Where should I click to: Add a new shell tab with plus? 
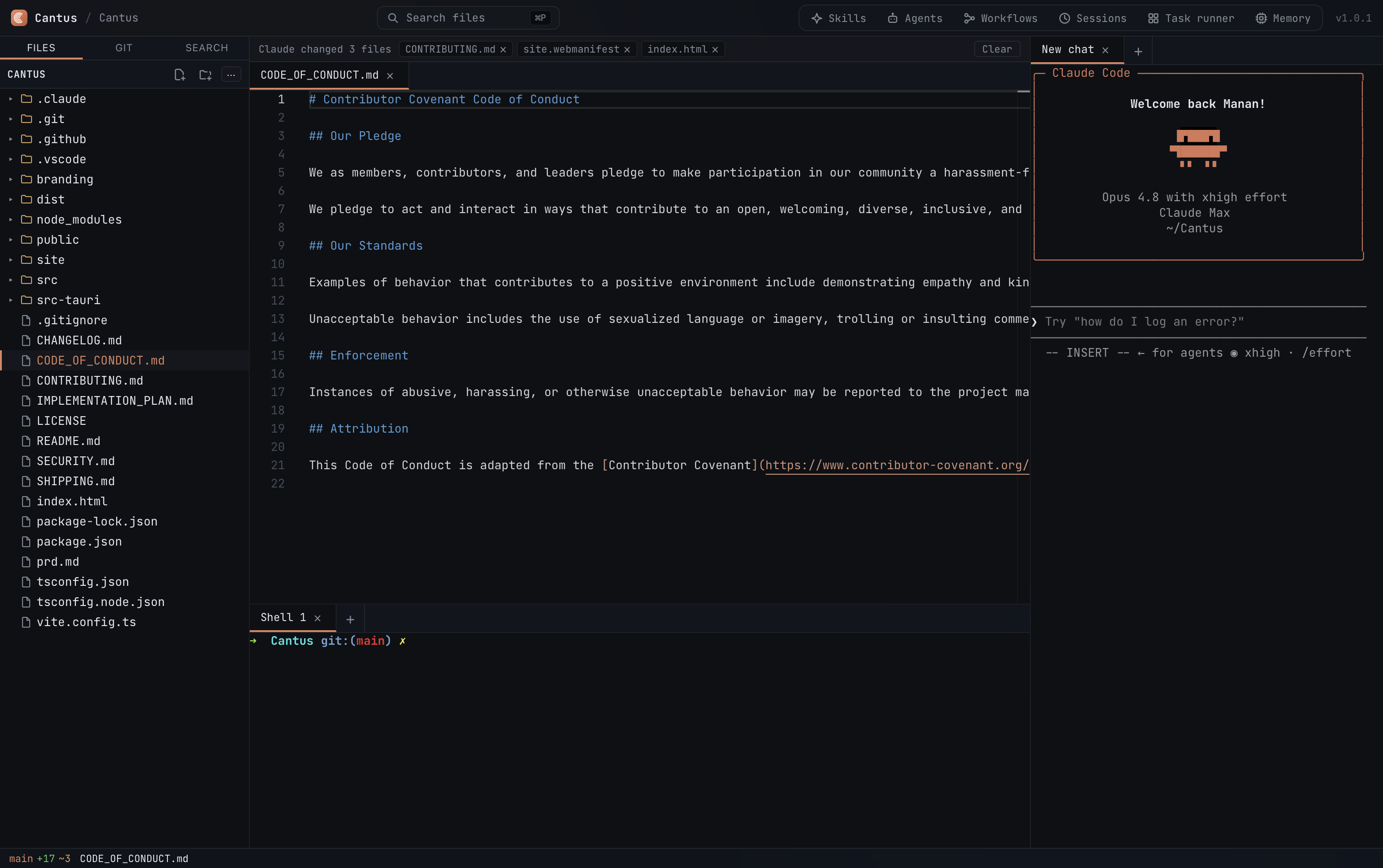(x=350, y=619)
